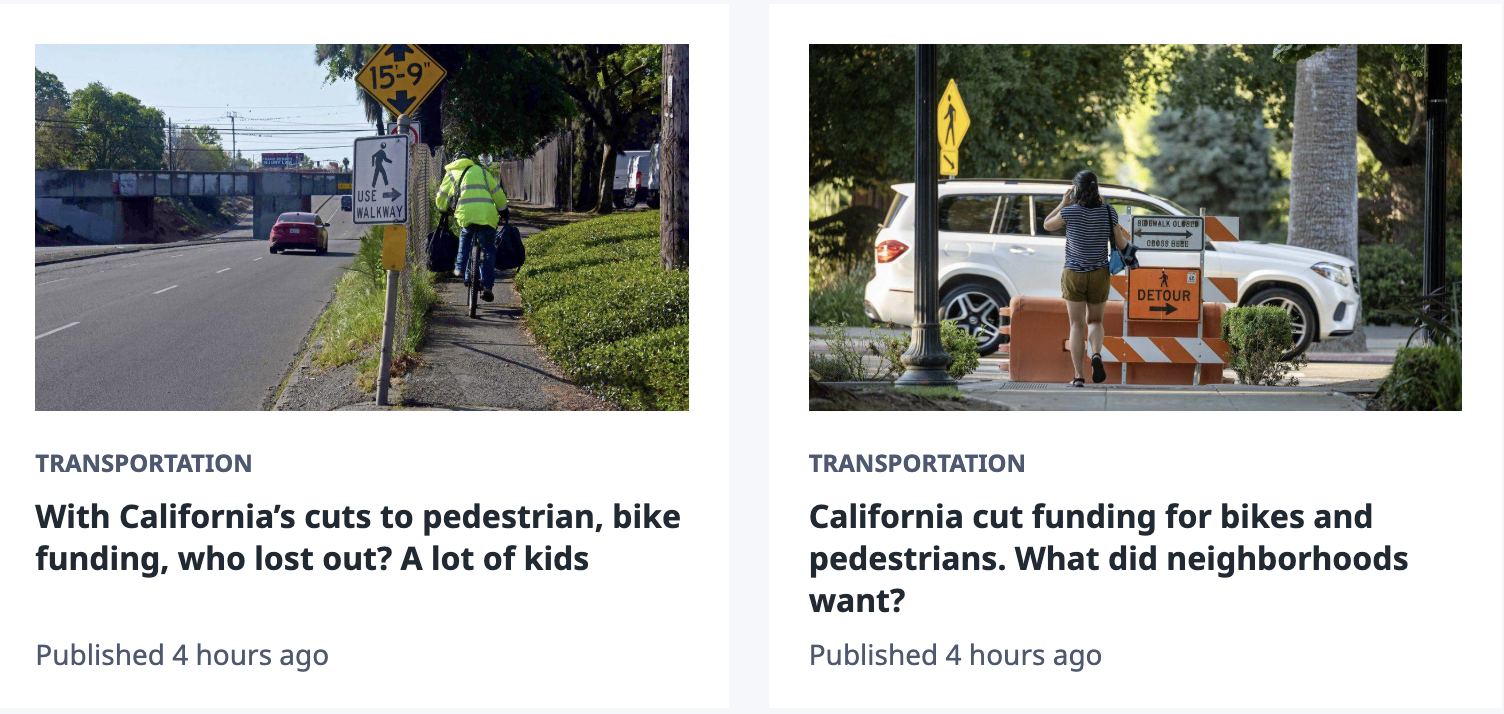Click the yellow pedestrian crossing sign

[x=952, y=118]
